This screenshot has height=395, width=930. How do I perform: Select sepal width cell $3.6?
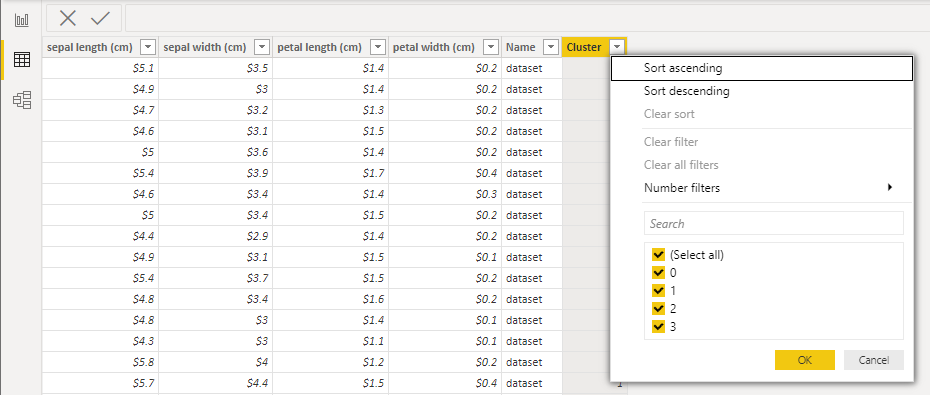click(x=216, y=152)
